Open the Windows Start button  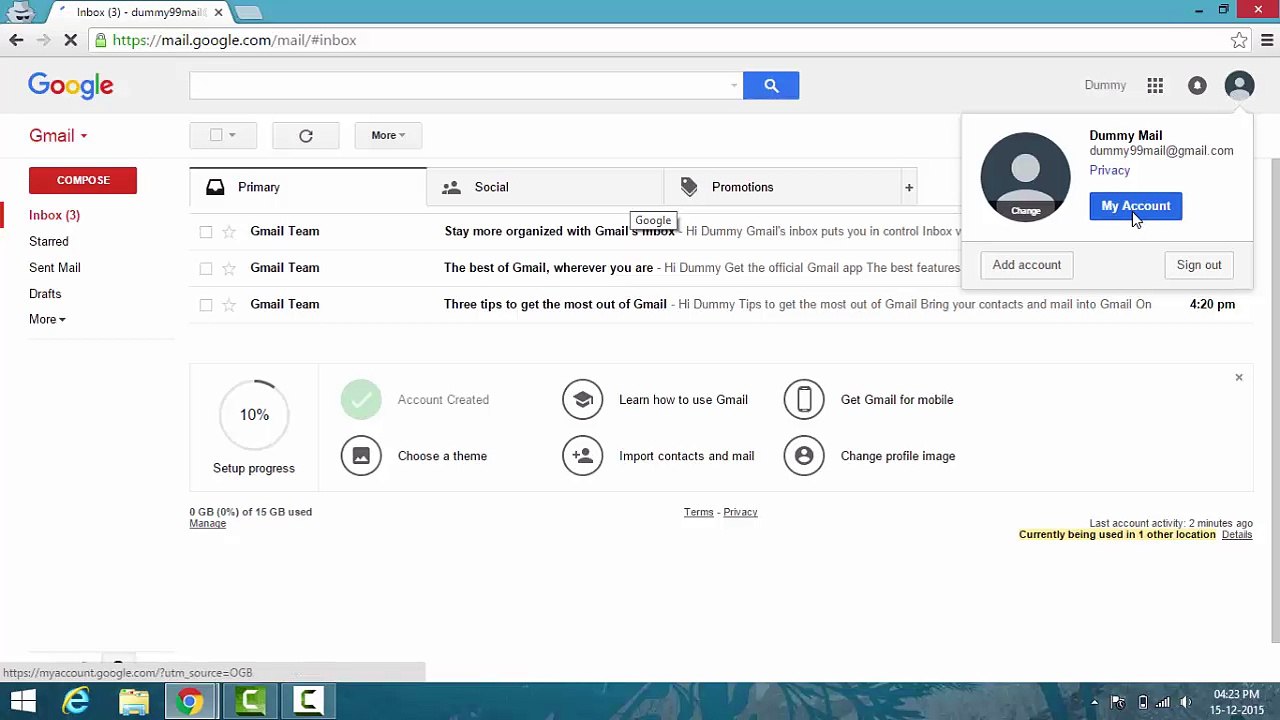23,701
